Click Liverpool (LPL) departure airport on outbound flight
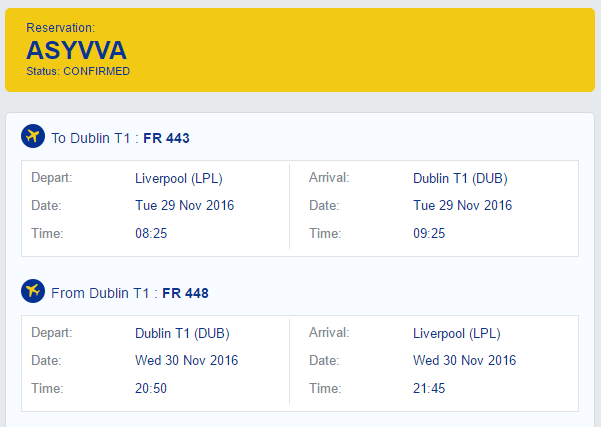Screen dimensions: 601x427 click(x=179, y=179)
